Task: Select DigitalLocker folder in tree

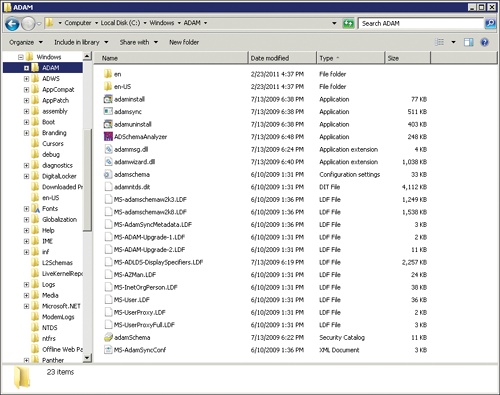Action: [x=59, y=176]
